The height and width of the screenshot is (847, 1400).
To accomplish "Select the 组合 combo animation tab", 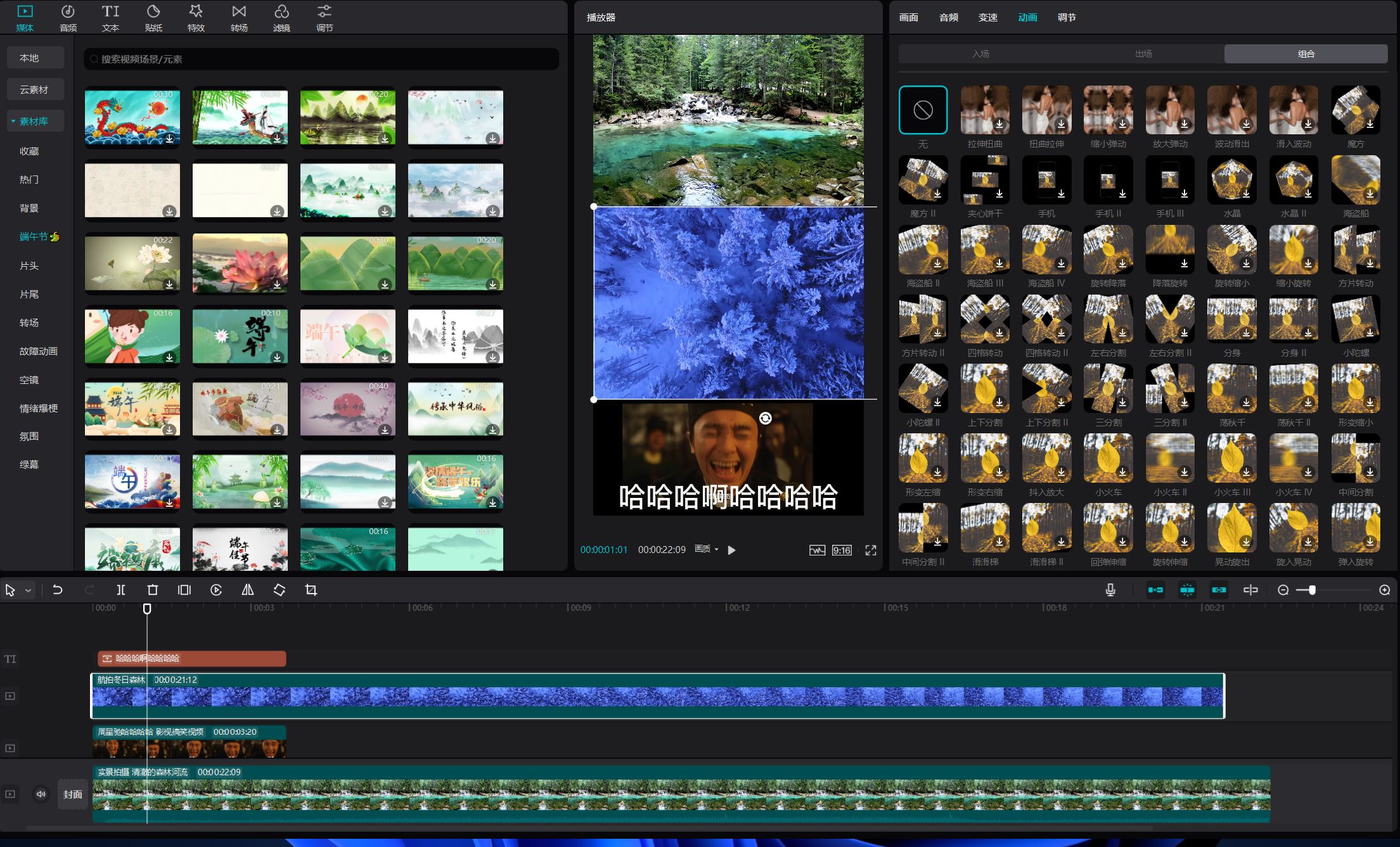I will pyautogui.click(x=1306, y=54).
